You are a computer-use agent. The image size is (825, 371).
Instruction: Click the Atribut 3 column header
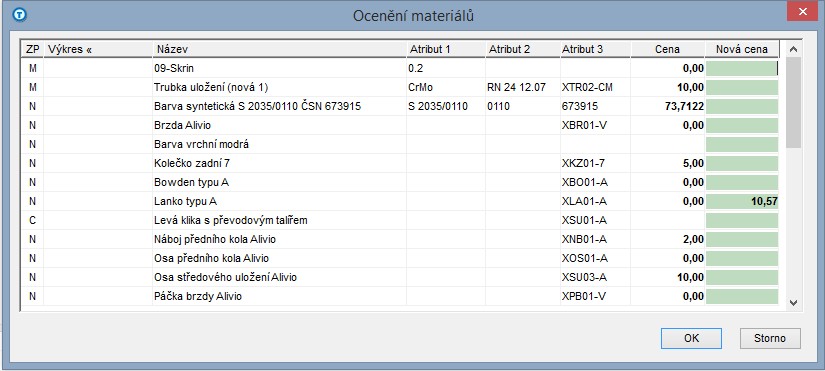click(595, 49)
